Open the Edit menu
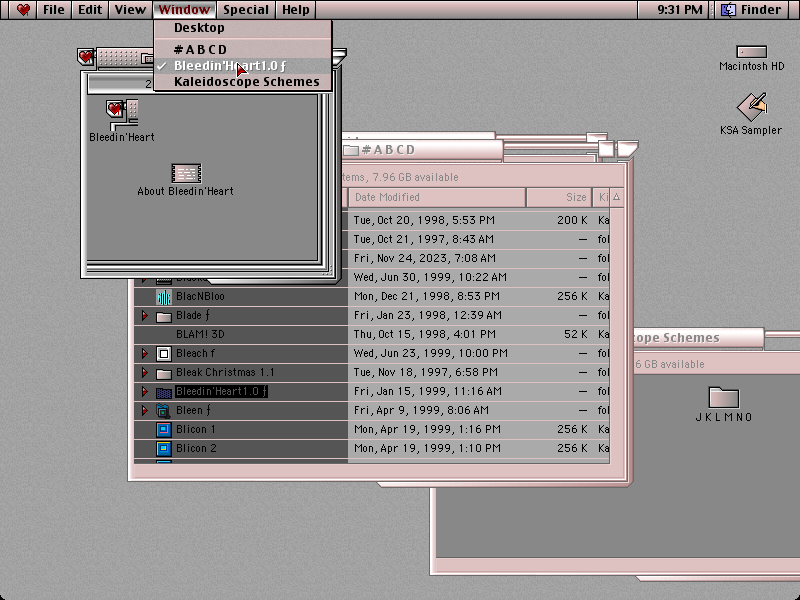This screenshot has height=600, width=800. click(x=90, y=10)
